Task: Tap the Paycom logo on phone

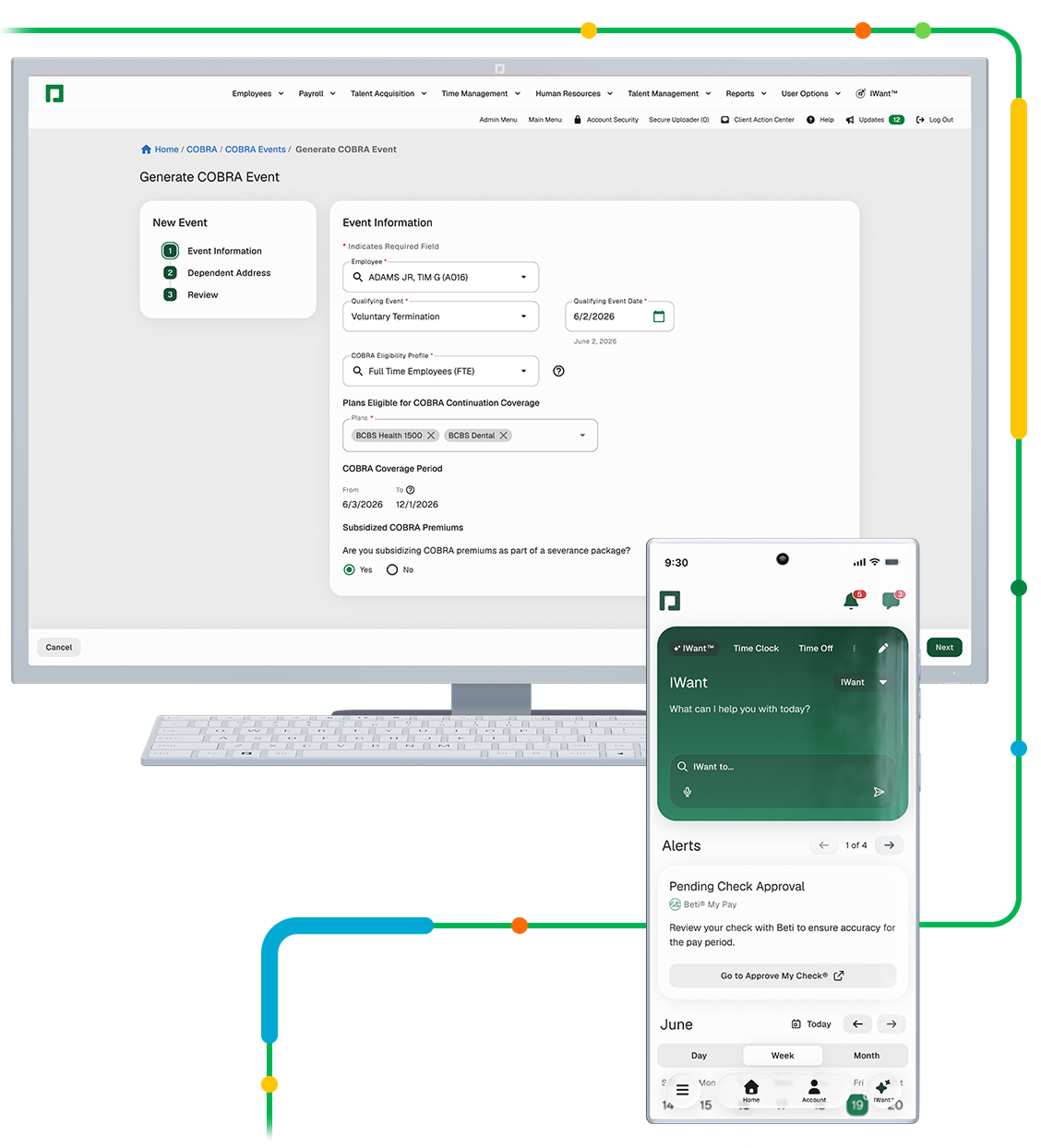Action: [x=670, y=602]
